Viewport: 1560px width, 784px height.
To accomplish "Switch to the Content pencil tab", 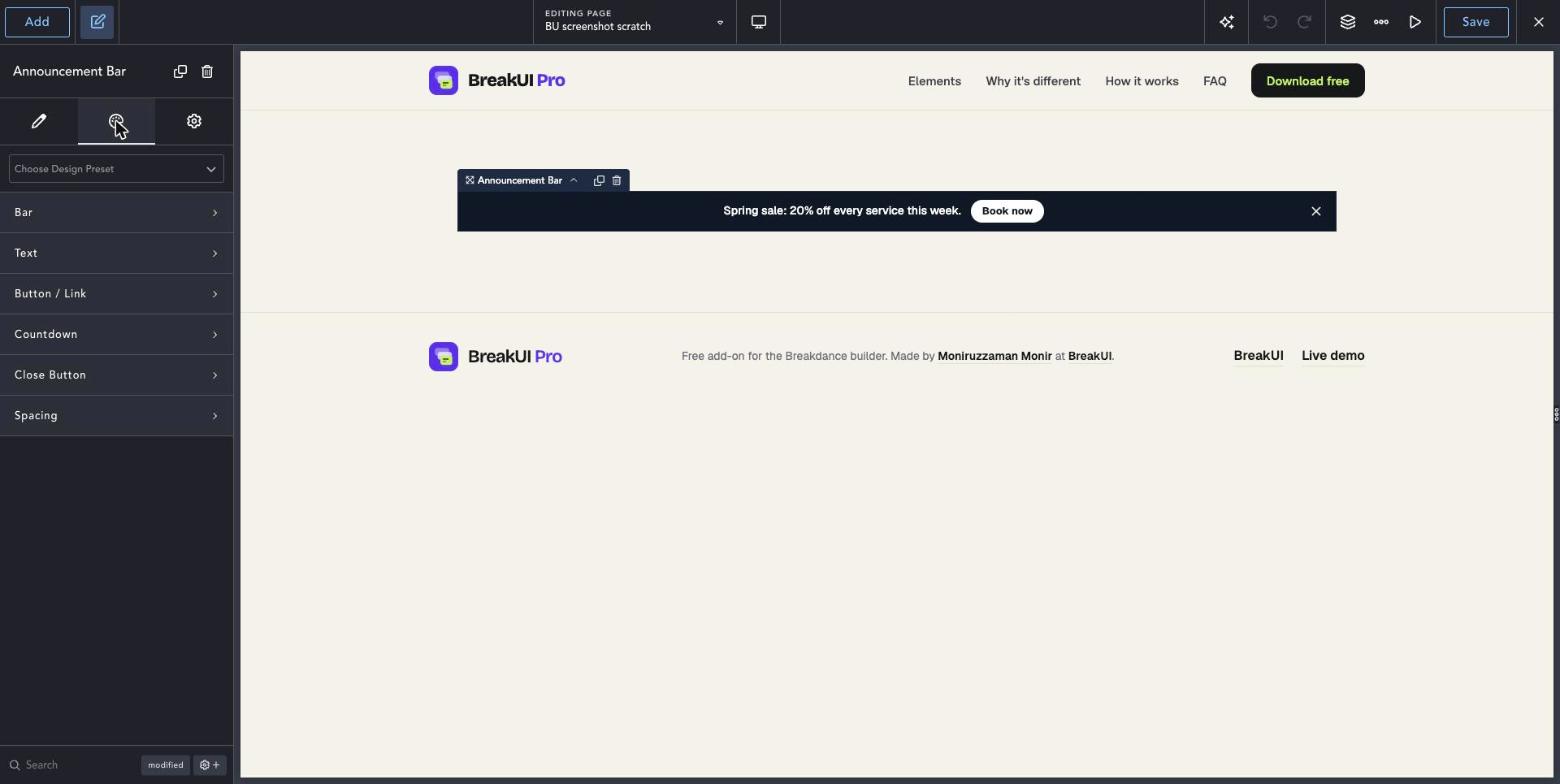I will [x=39, y=121].
